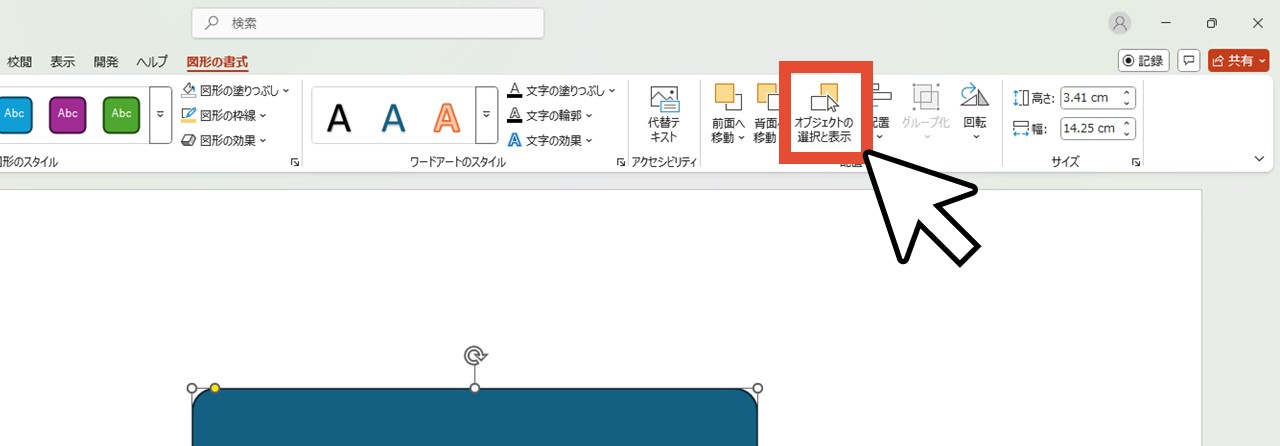Viewport: 1280px width, 446px height.
Task: Open the comments pane icon
Action: pos(1189,61)
